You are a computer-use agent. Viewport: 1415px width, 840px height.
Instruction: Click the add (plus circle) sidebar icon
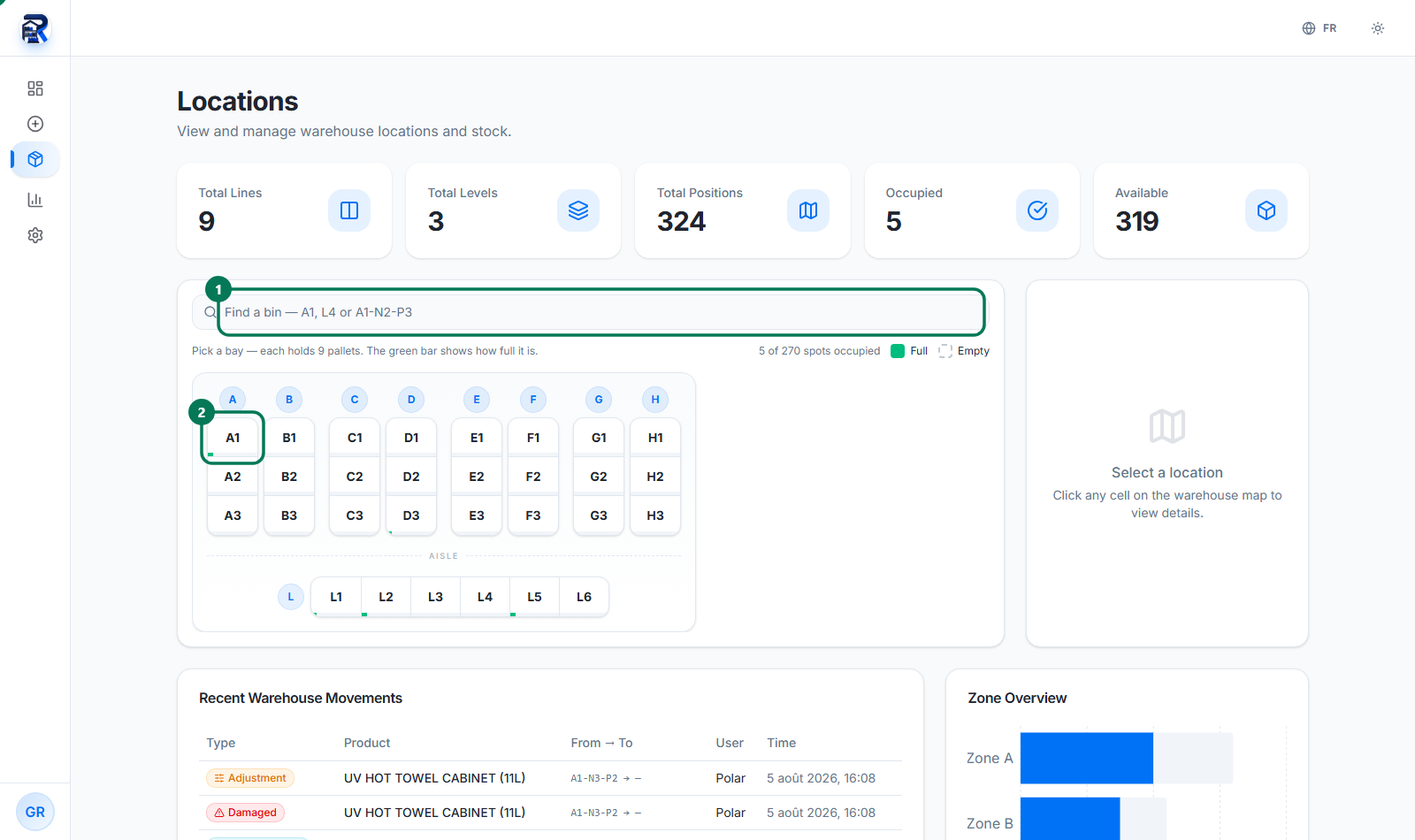pos(35,124)
